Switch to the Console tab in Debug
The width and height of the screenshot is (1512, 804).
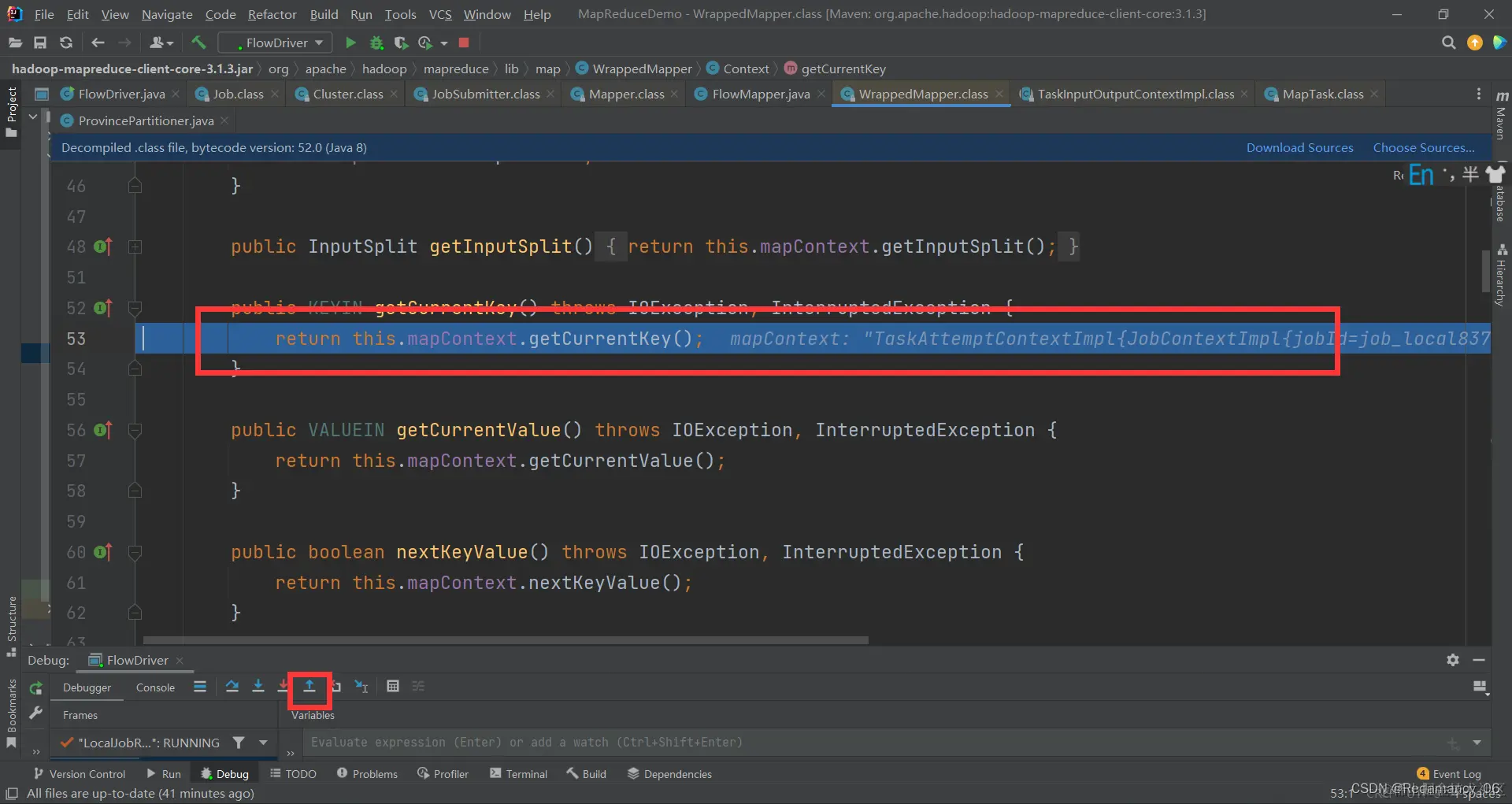[x=155, y=687]
